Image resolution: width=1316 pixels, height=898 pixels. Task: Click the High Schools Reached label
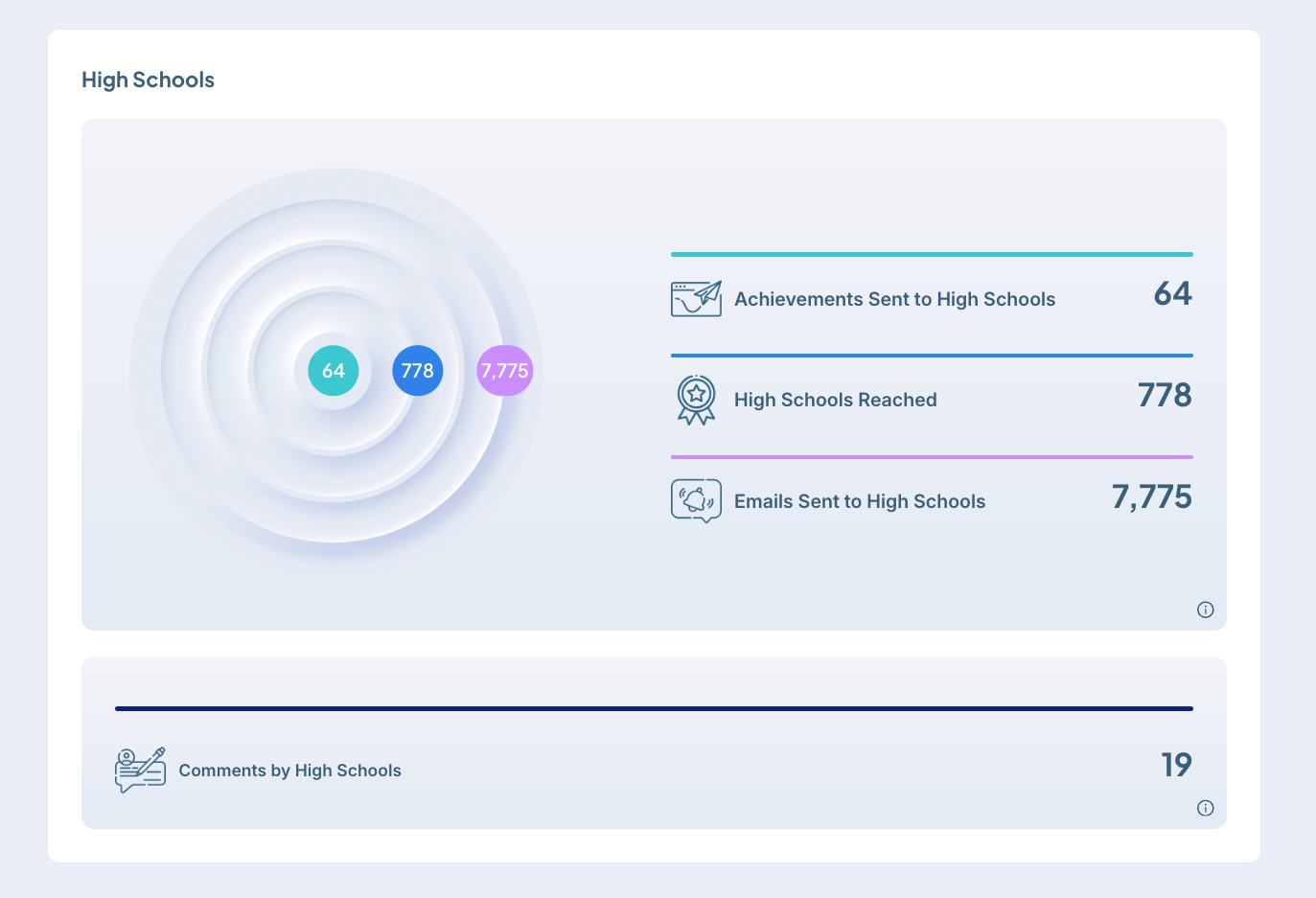[x=835, y=401]
